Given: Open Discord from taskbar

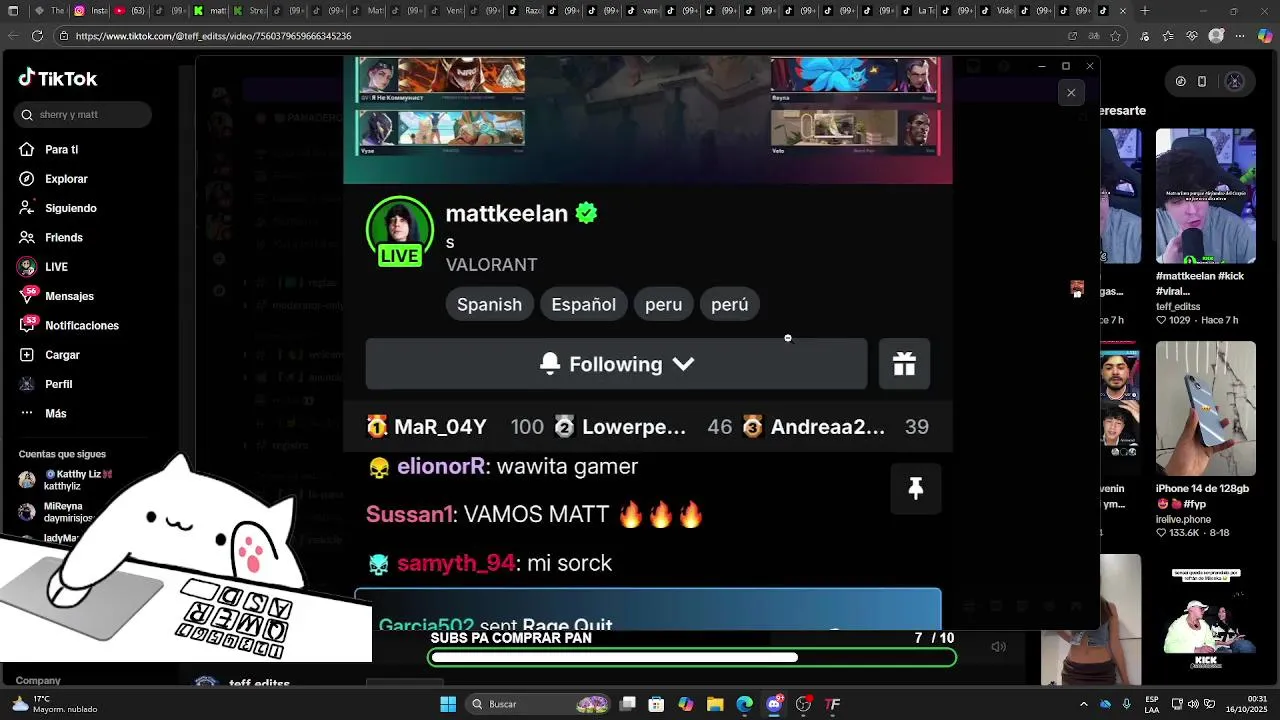Looking at the screenshot, I should (774, 704).
